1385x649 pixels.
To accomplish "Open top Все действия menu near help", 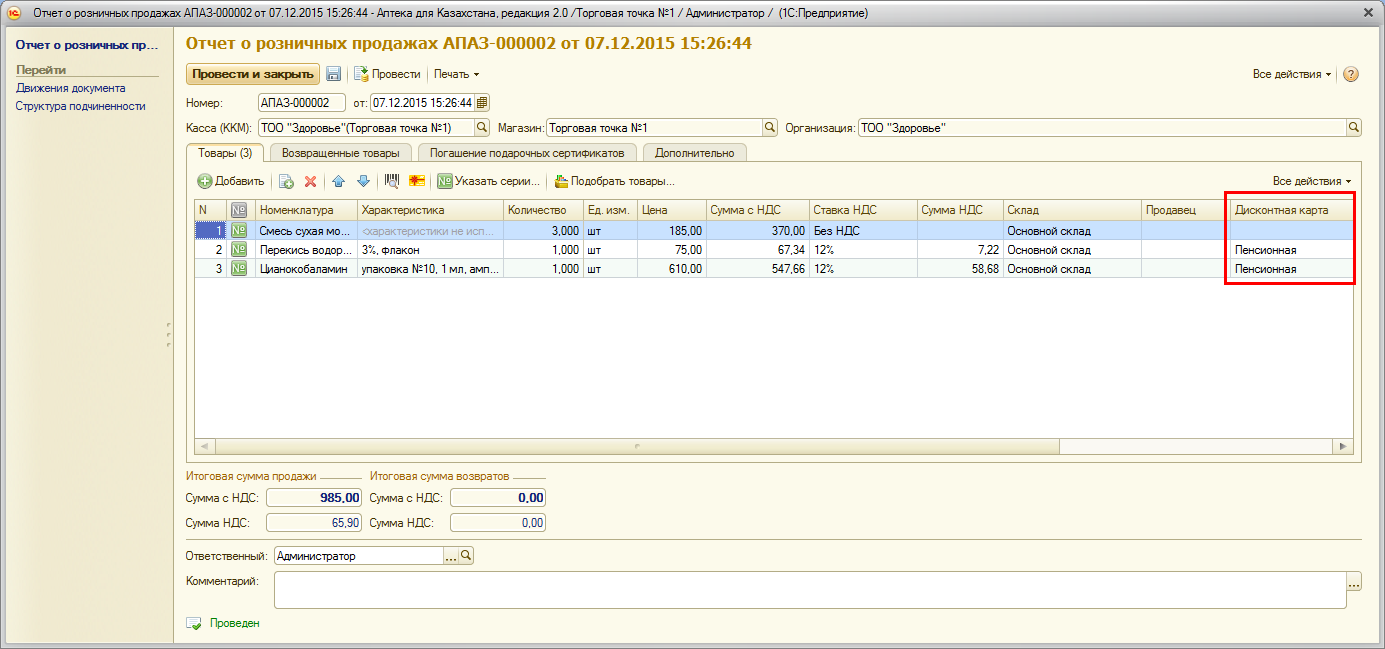I will coord(1291,74).
